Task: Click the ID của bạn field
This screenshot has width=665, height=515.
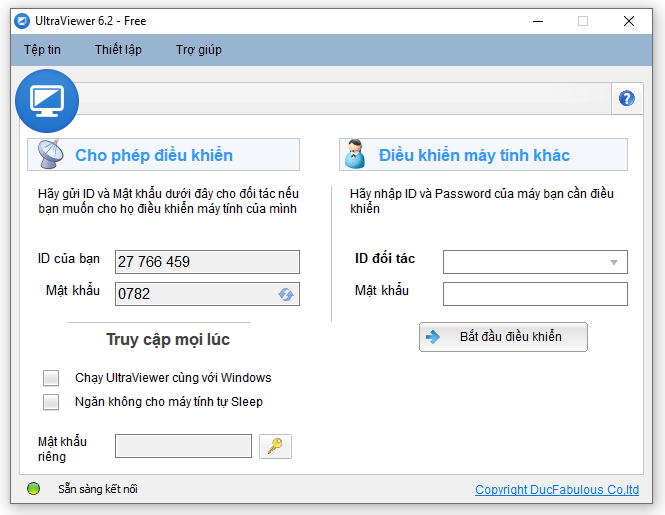Action: tap(207, 262)
